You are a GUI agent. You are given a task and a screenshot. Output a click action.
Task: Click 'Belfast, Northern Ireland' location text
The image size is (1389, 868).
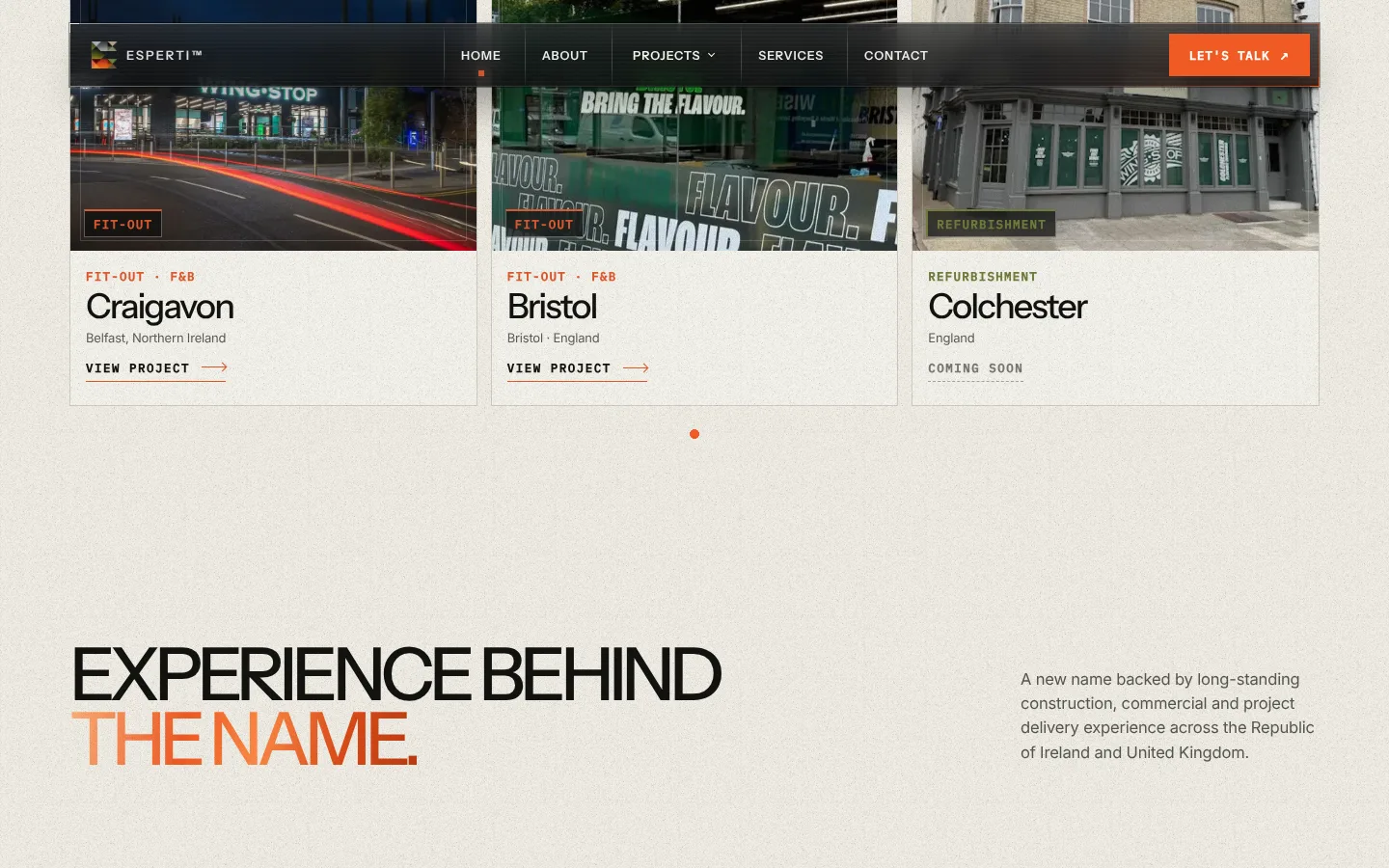(x=155, y=338)
